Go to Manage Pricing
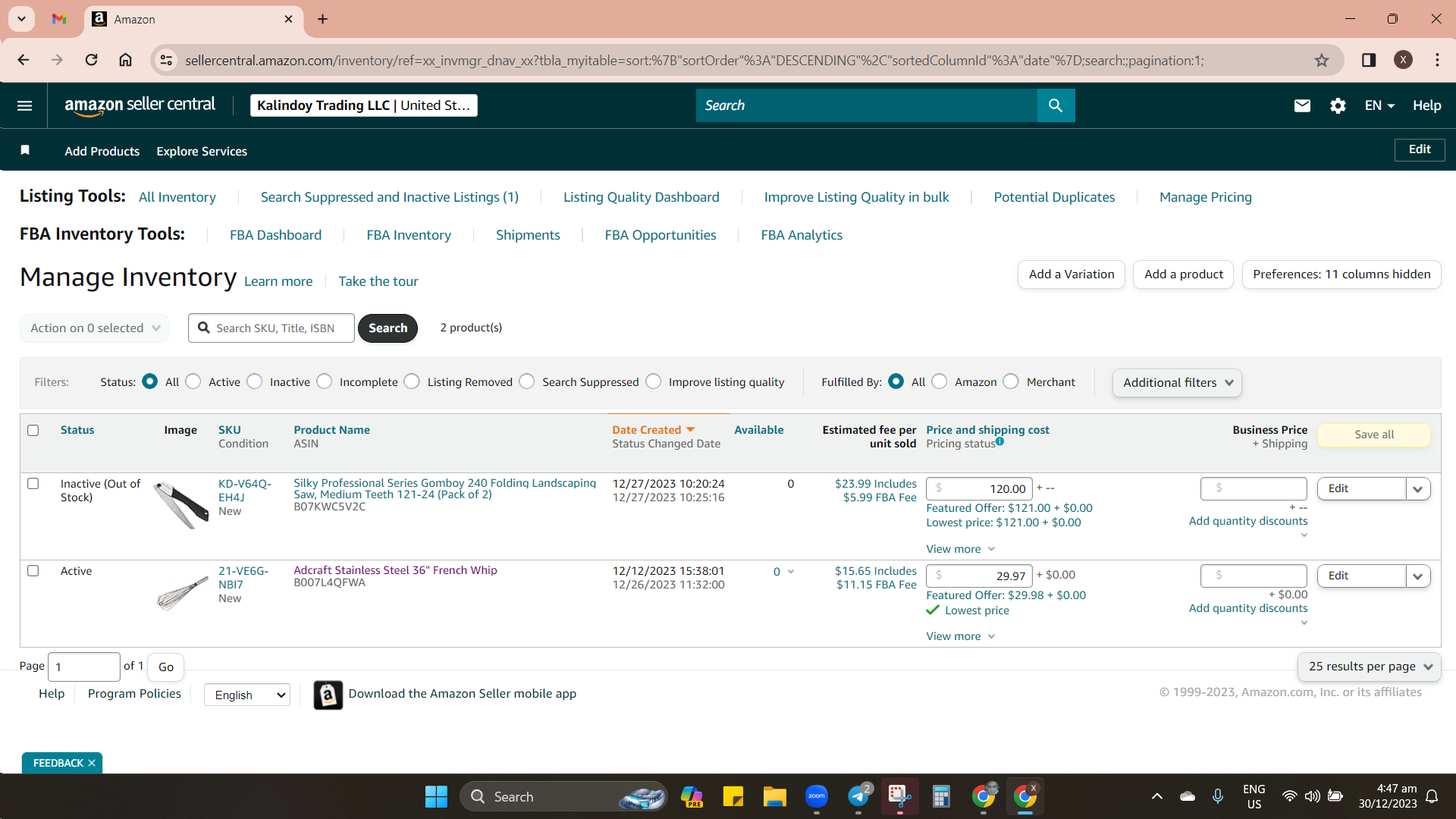 (x=1206, y=197)
